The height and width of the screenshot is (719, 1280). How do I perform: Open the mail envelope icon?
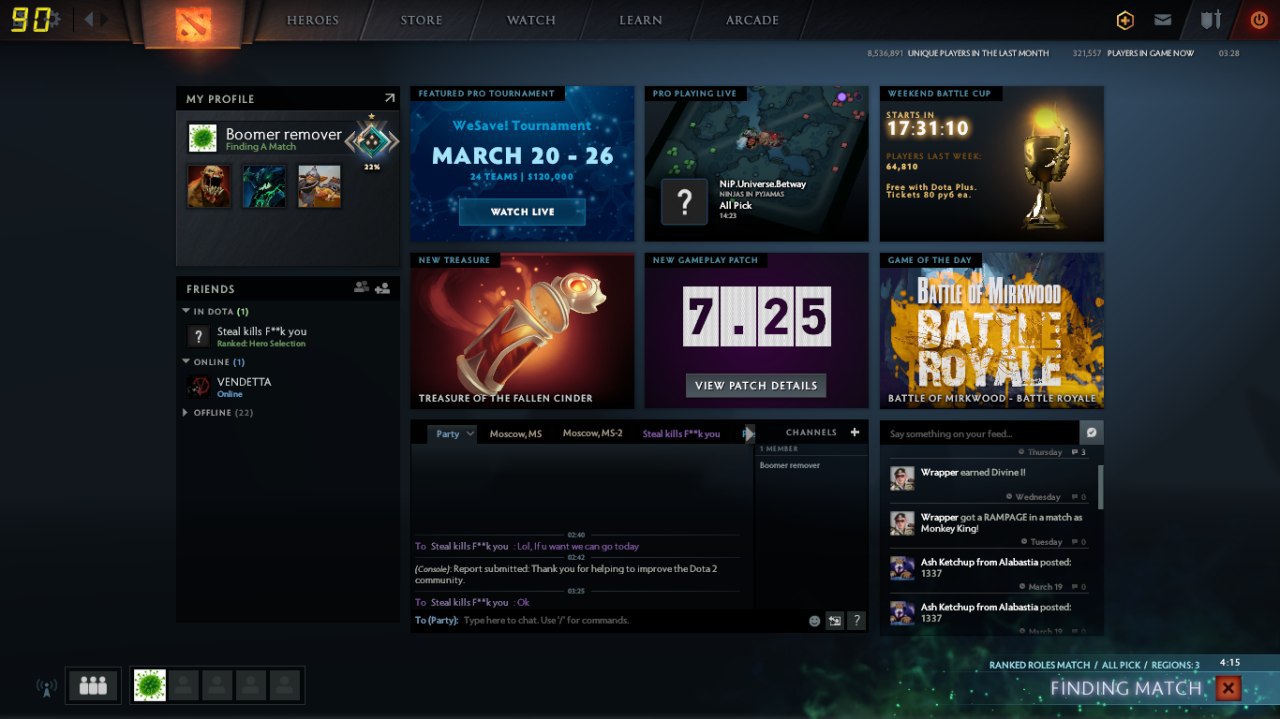coord(1163,20)
